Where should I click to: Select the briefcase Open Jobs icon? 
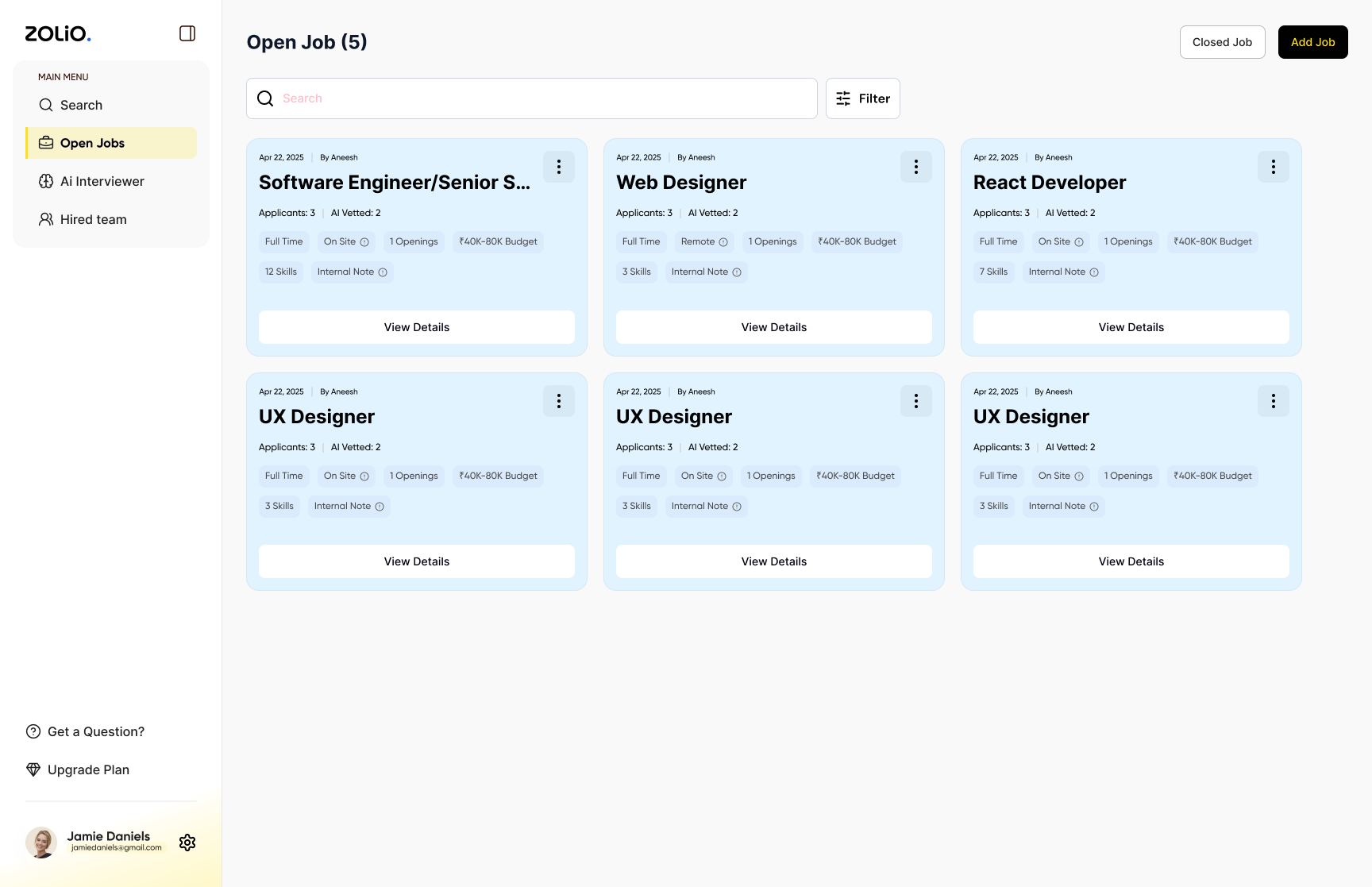pyautogui.click(x=45, y=143)
